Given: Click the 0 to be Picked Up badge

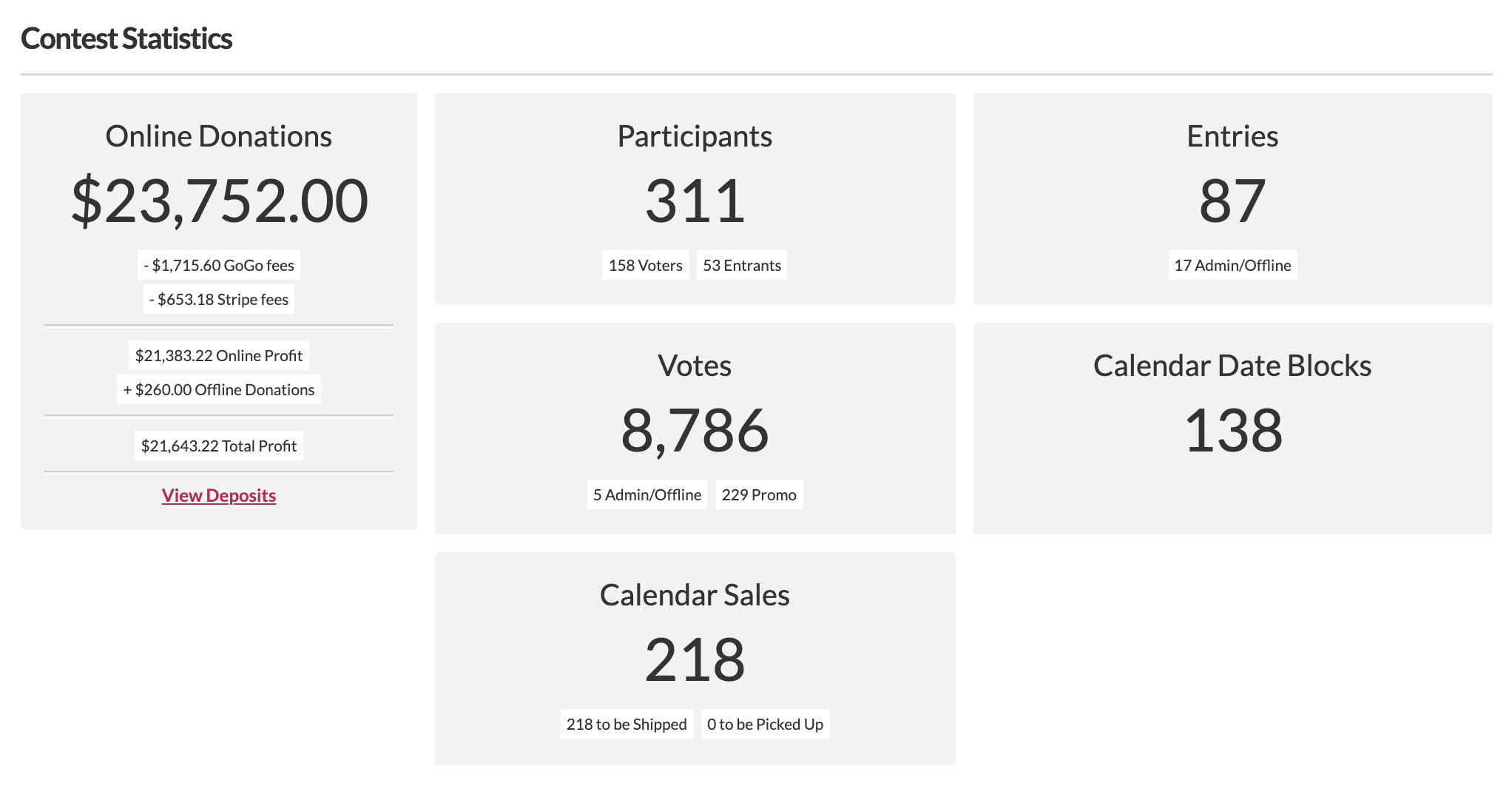Looking at the screenshot, I should tap(765, 724).
